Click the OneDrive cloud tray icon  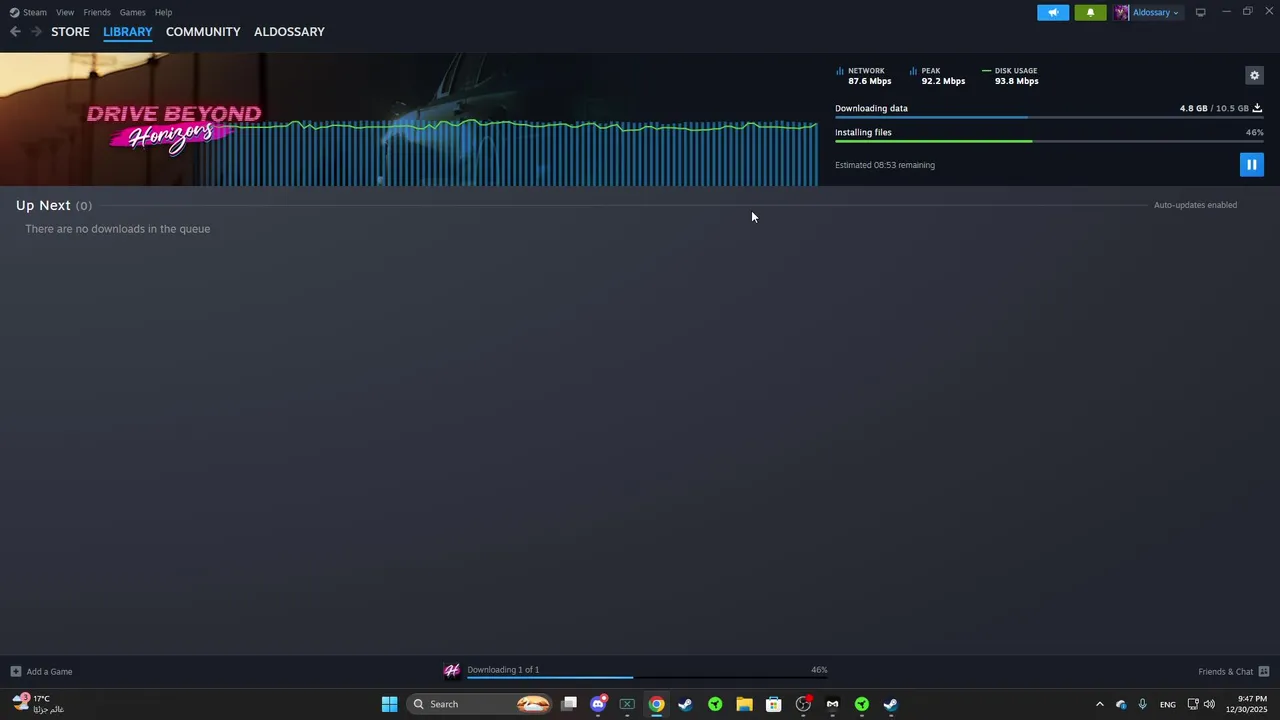(1121, 704)
